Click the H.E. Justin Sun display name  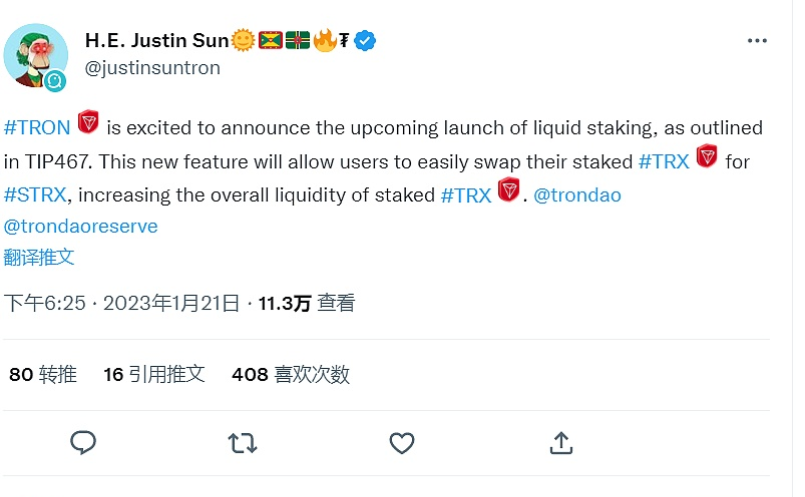[157, 41]
